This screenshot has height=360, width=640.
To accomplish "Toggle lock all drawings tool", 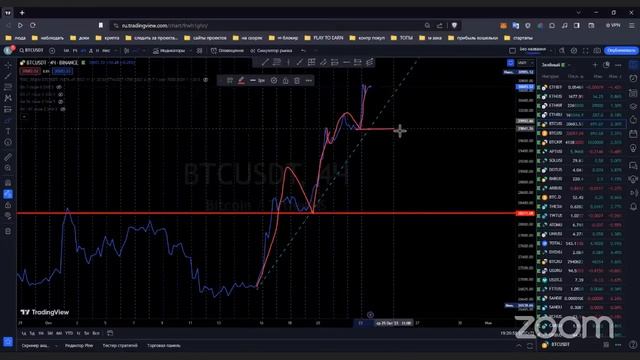I will pyautogui.click(x=8, y=205).
